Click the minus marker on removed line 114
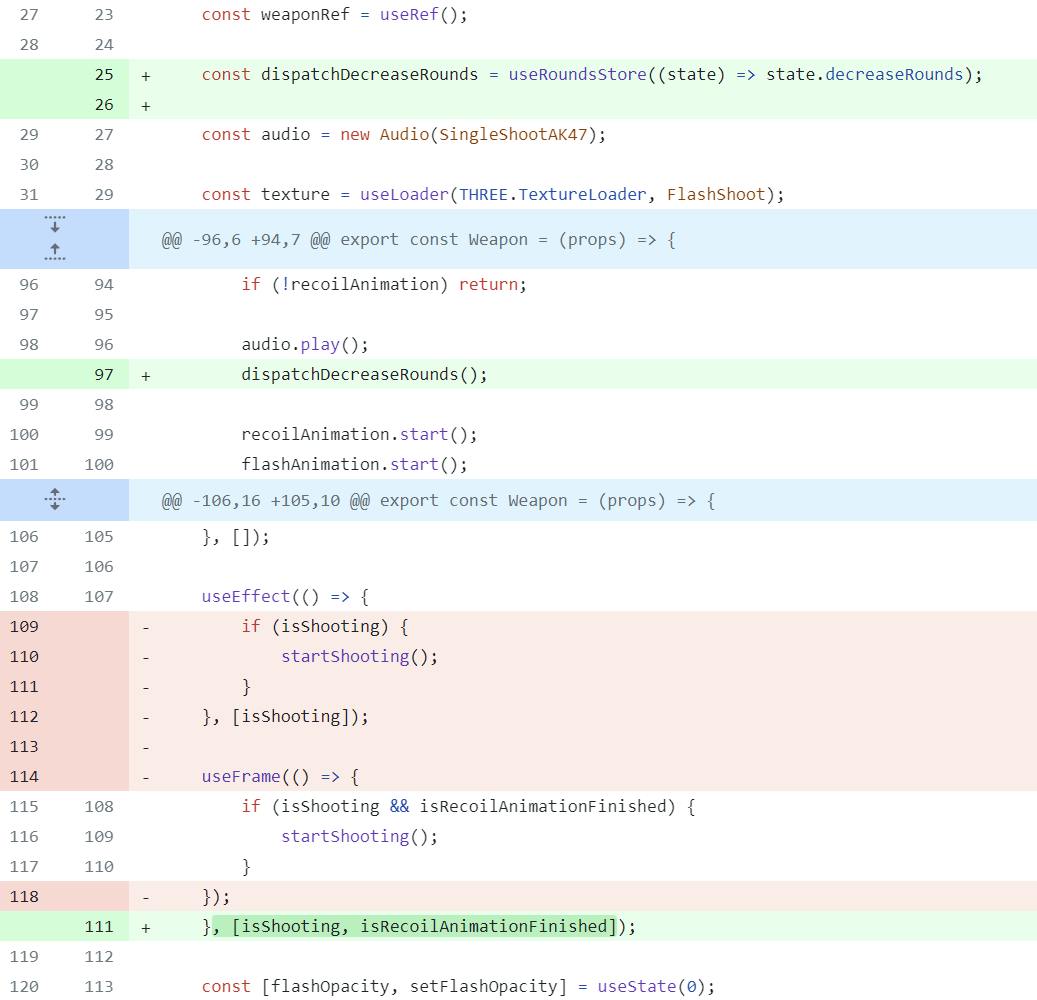Image resolution: width=1037 pixels, height=1000 pixels. [146, 777]
